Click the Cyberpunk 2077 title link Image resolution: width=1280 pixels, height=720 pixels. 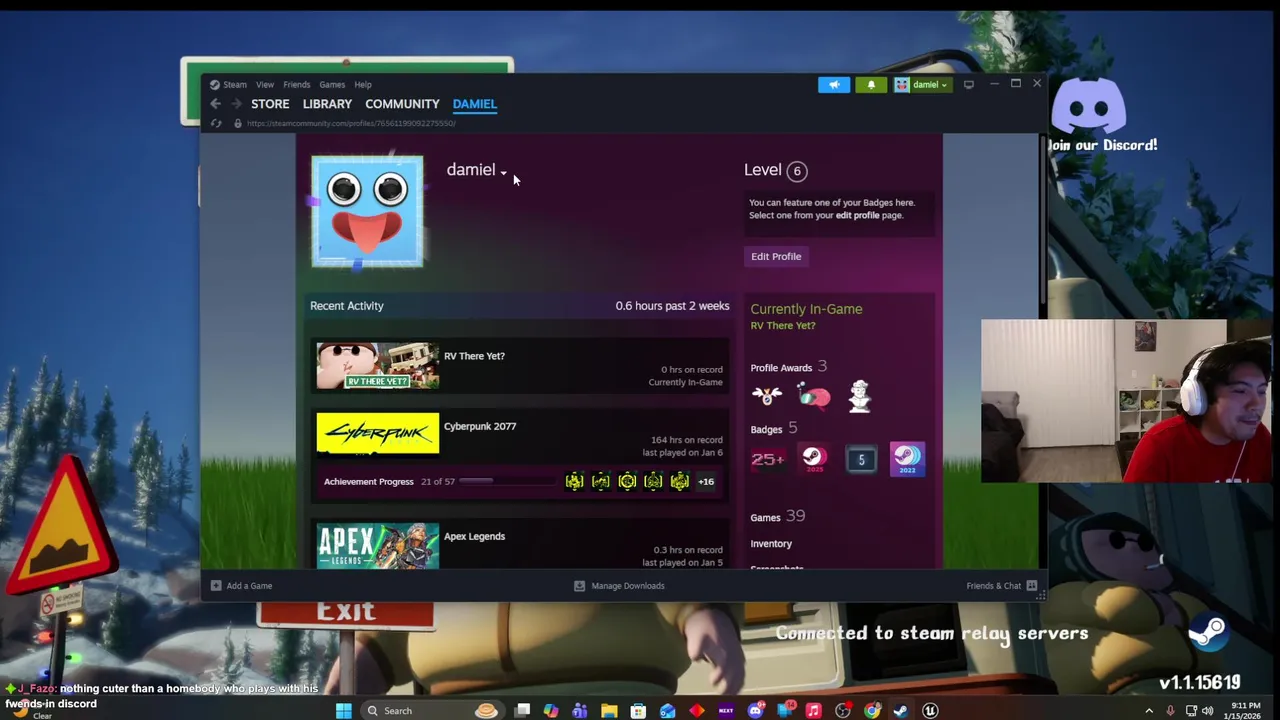click(480, 426)
